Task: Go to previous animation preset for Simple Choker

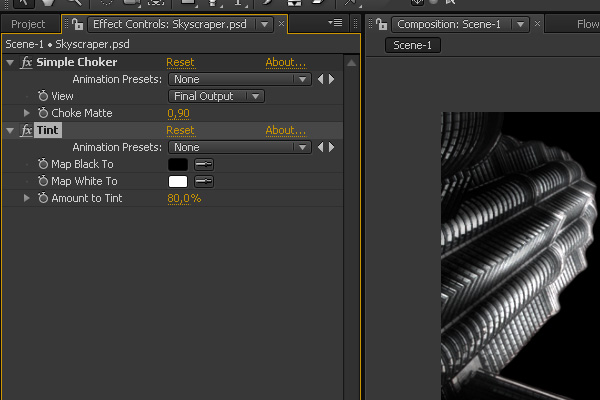Action: (x=321, y=79)
